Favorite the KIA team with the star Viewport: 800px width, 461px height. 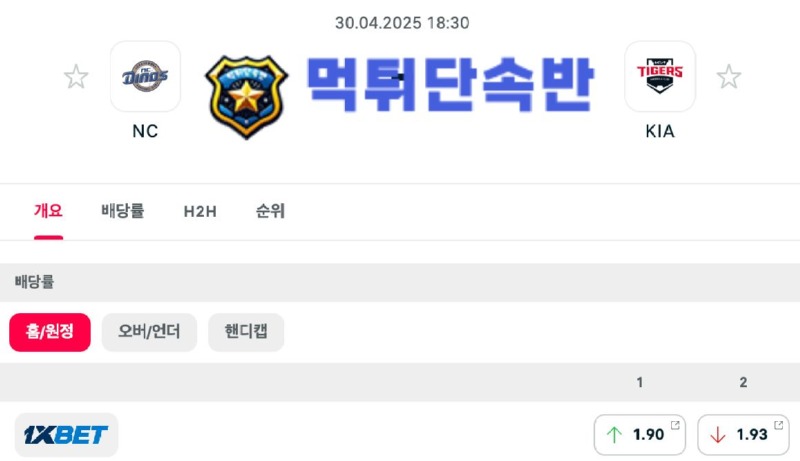729,77
